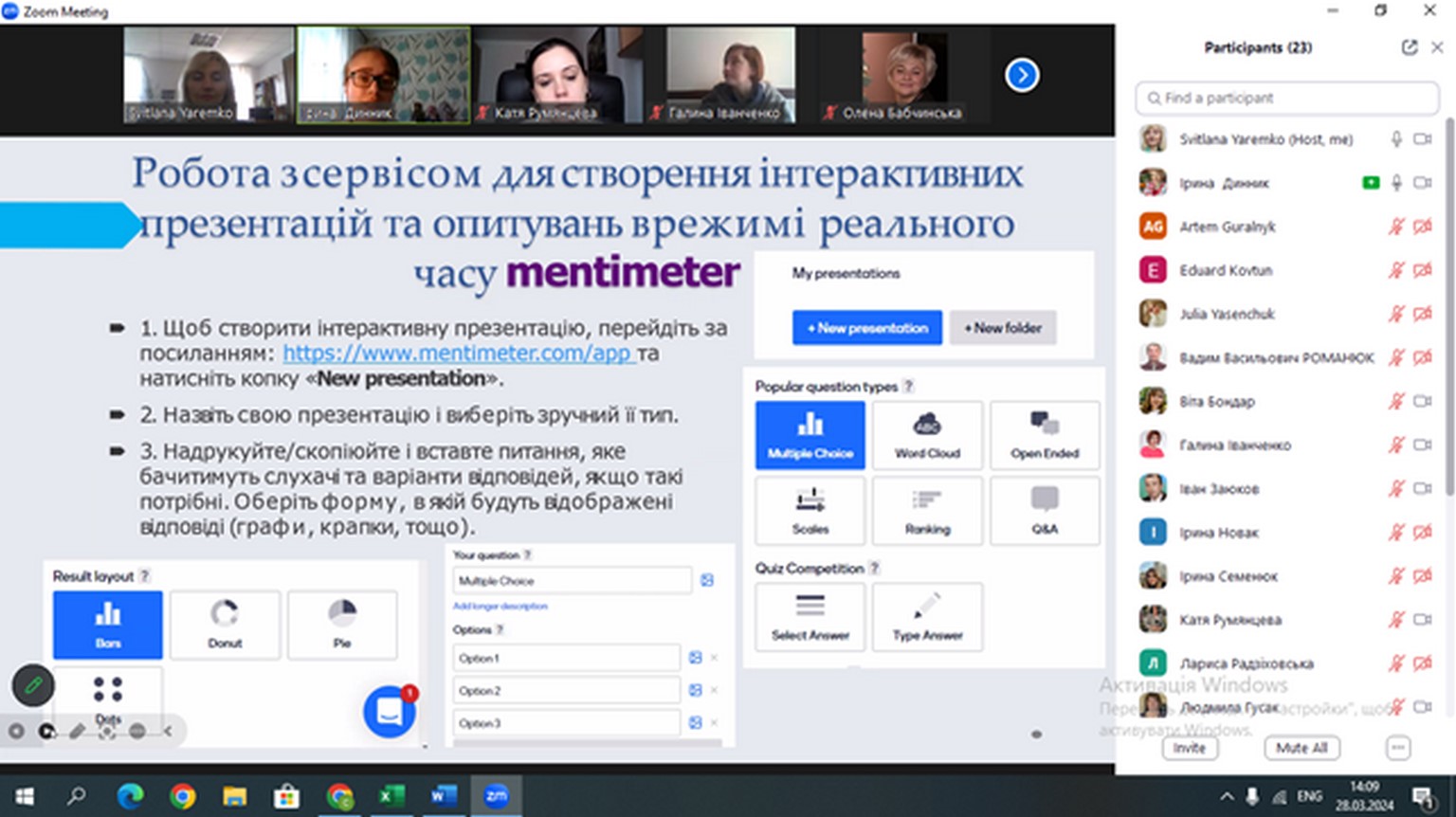
Task: Pop out the Participants panel
Action: 1410,47
